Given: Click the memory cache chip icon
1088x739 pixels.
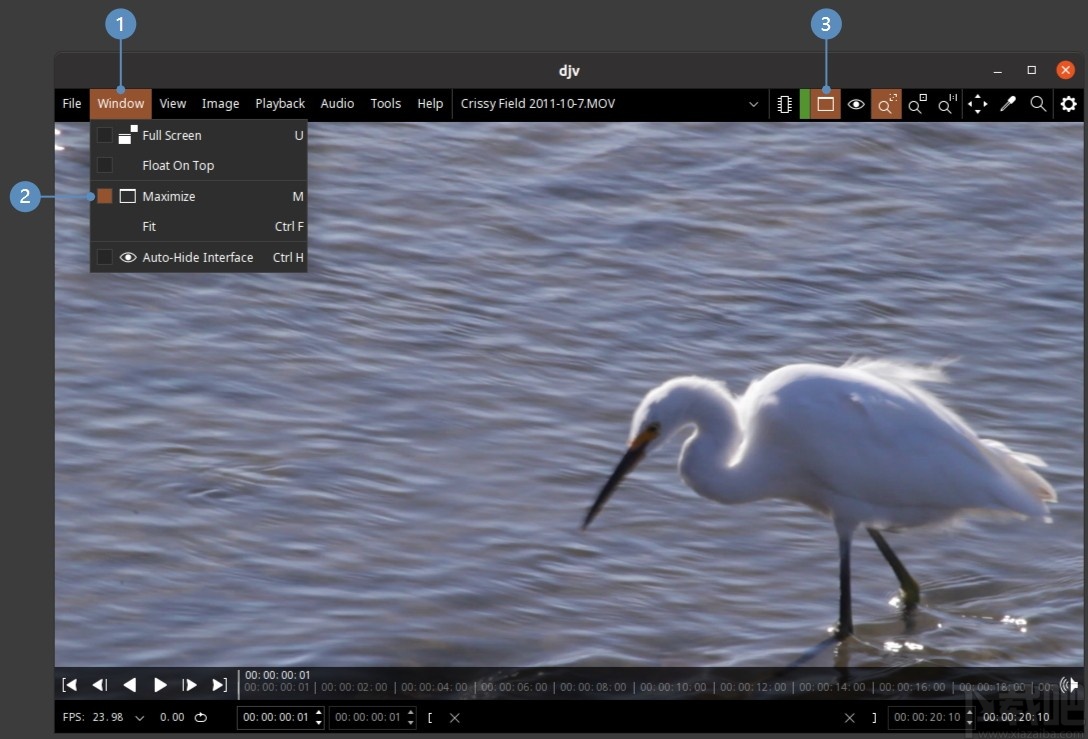Looking at the screenshot, I should pyautogui.click(x=785, y=104).
